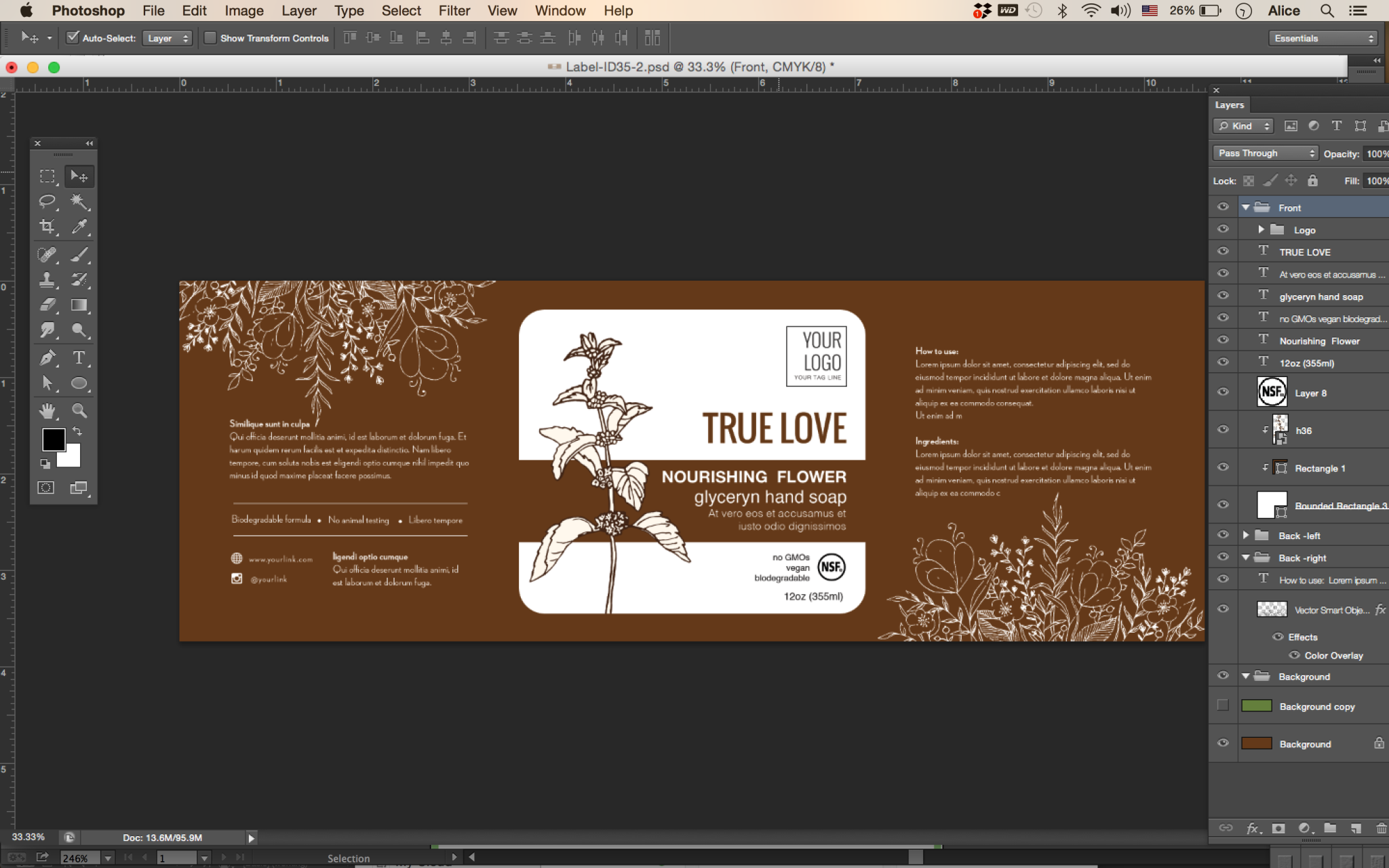Disable the Auto-Select checkbox
This screenshot has width=1389, height=868.
73,38
